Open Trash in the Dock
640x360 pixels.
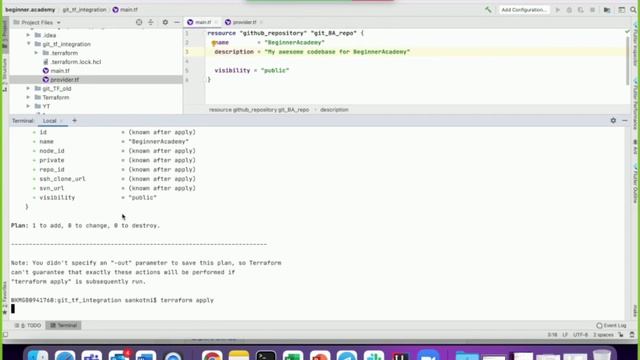pyautogui.click(x=601, y=356)
